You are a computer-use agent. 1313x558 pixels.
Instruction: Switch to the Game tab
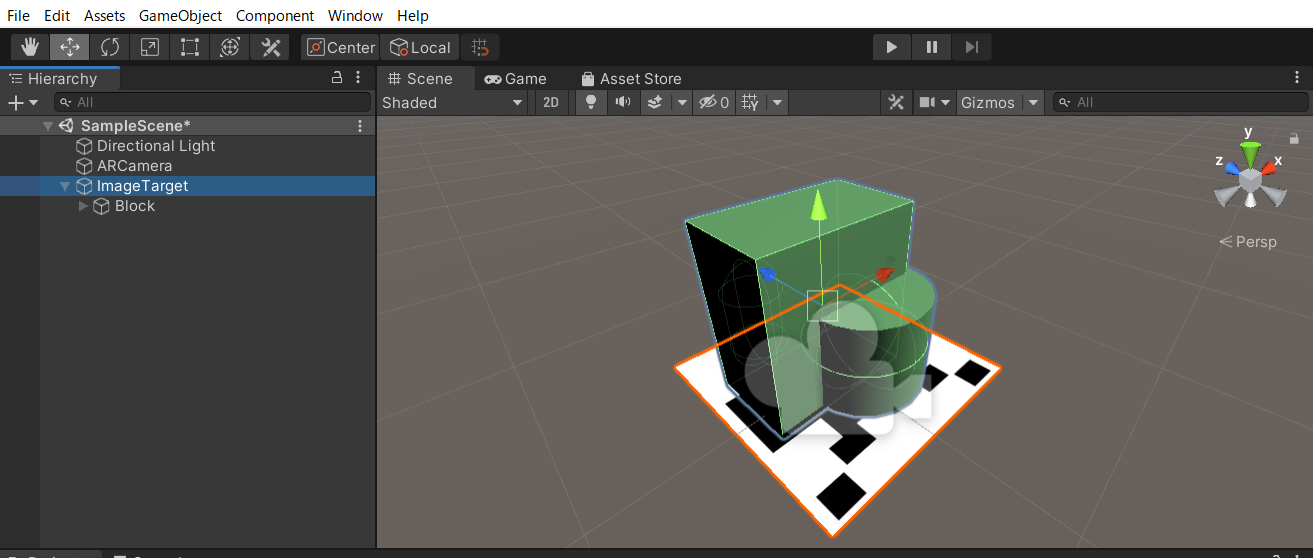[x=515, y=78]
